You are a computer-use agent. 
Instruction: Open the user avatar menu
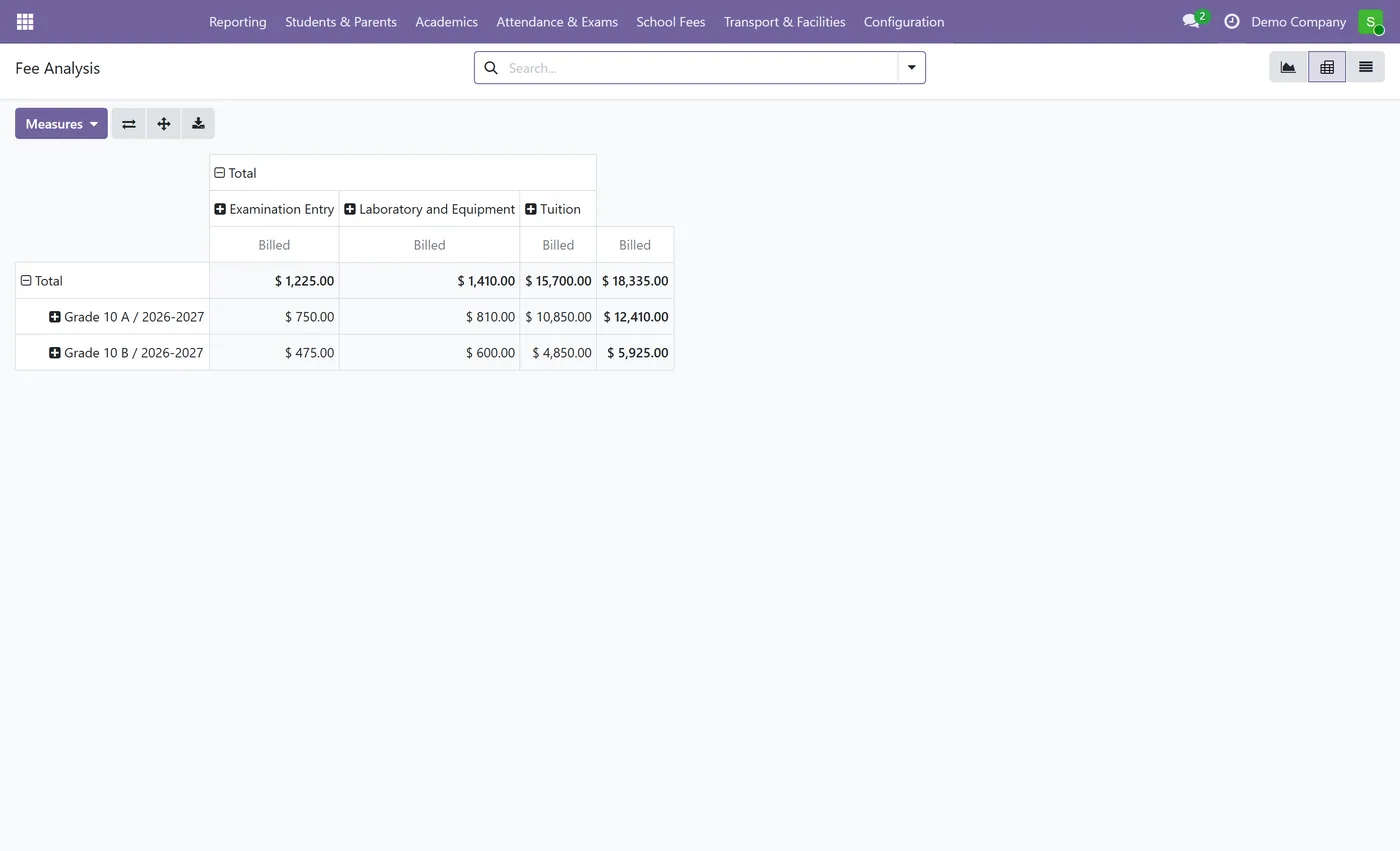(1370, 21)
